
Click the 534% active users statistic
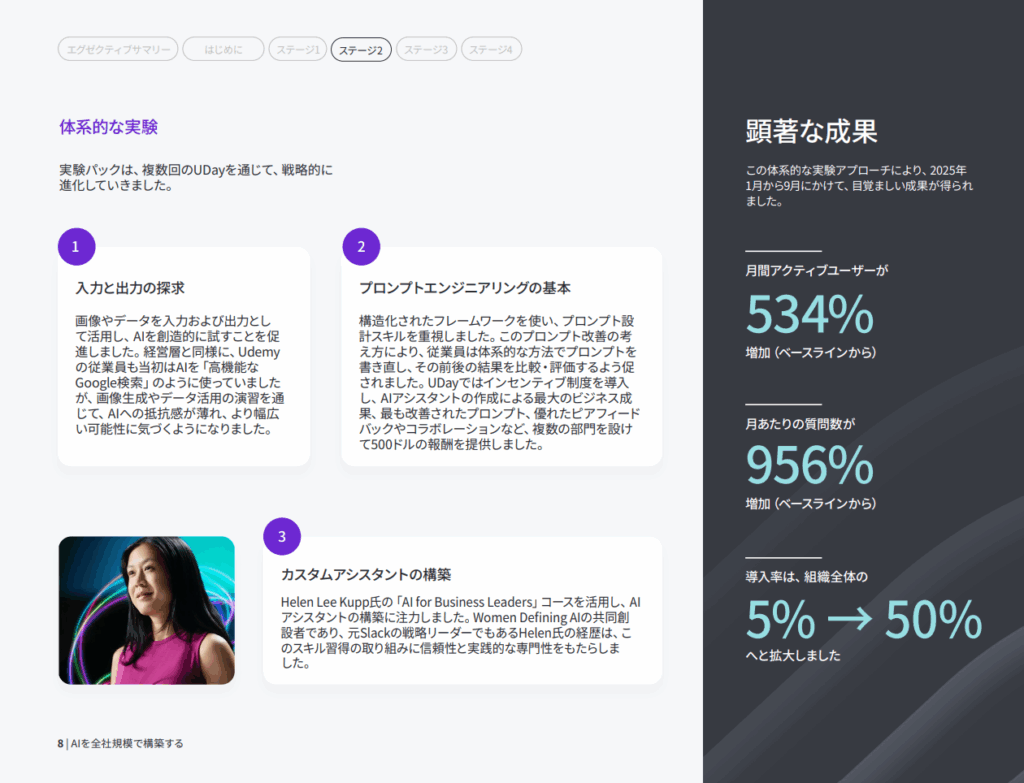coord(810,313)
